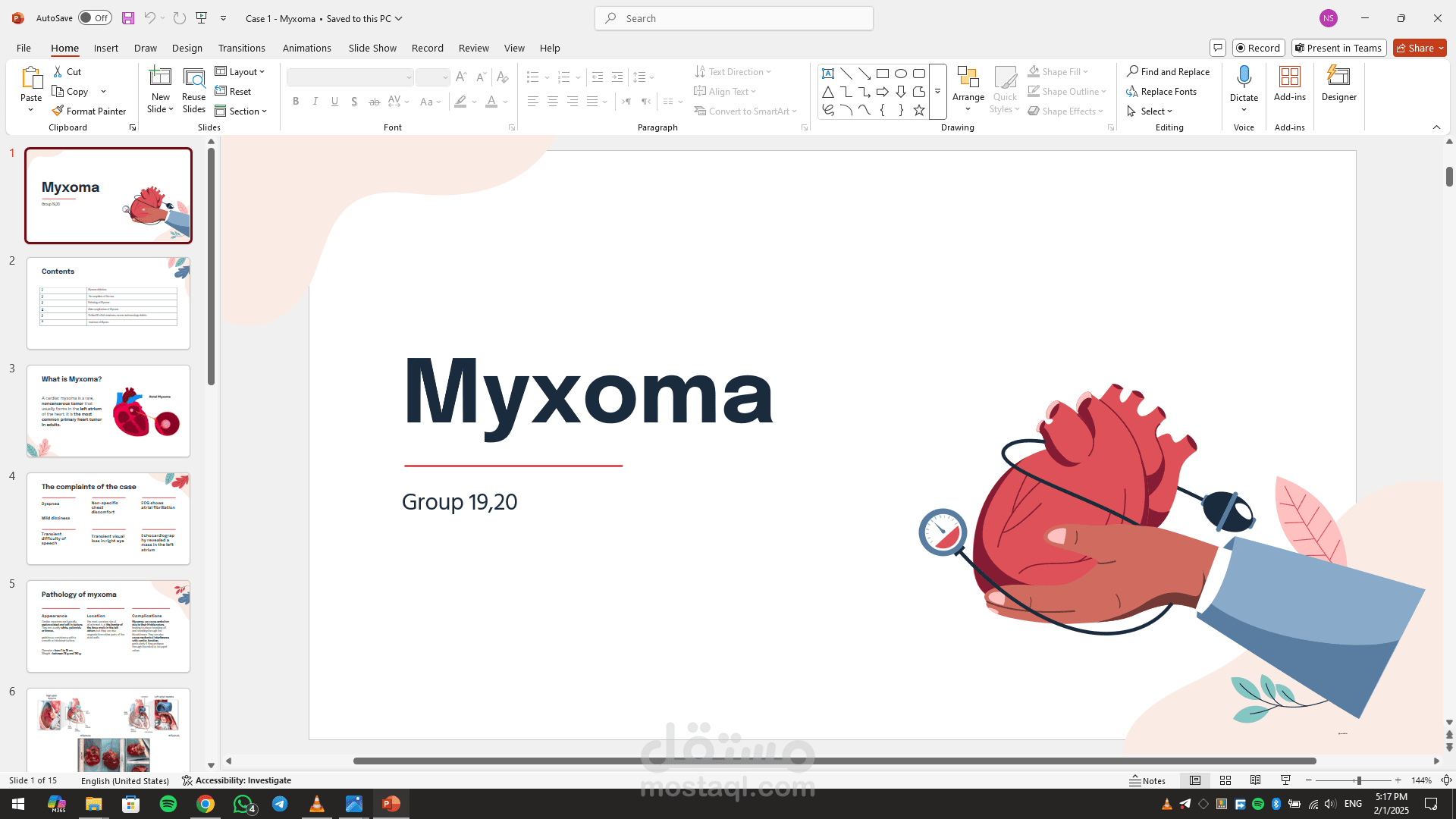Open Telegram from the taskbar
Viewport: 1456px width, 819px height.
(x=280, y=804)
